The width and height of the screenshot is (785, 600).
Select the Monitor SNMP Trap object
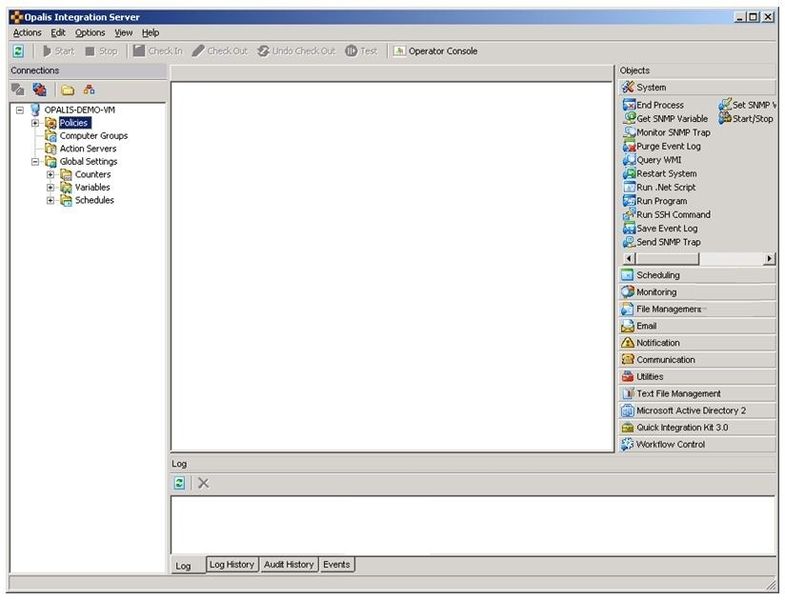[x=667, y=132]
